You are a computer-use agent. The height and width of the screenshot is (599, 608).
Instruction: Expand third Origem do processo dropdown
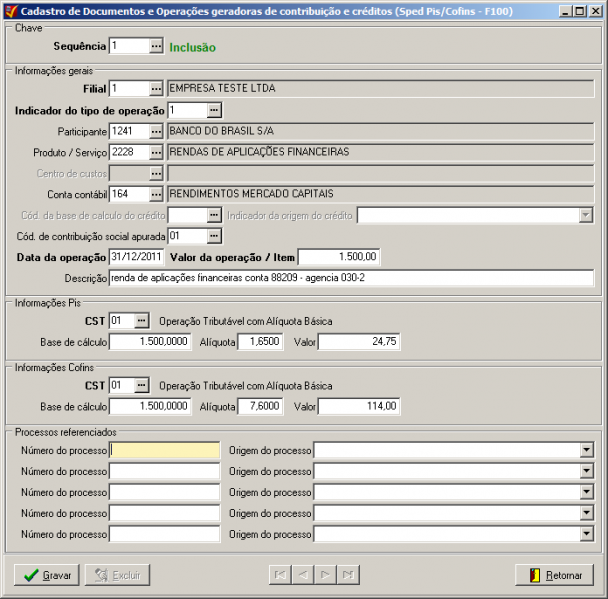(x=587, y=492)
